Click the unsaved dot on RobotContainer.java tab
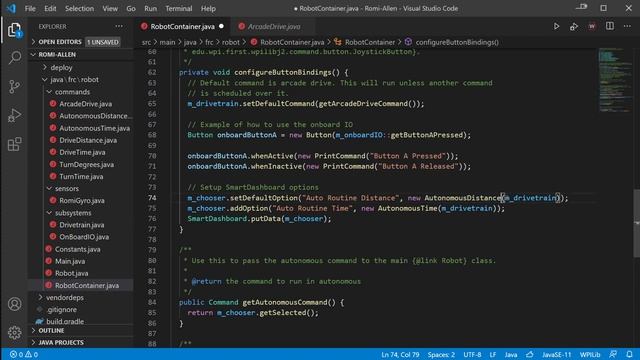 (x=221, y=26)
